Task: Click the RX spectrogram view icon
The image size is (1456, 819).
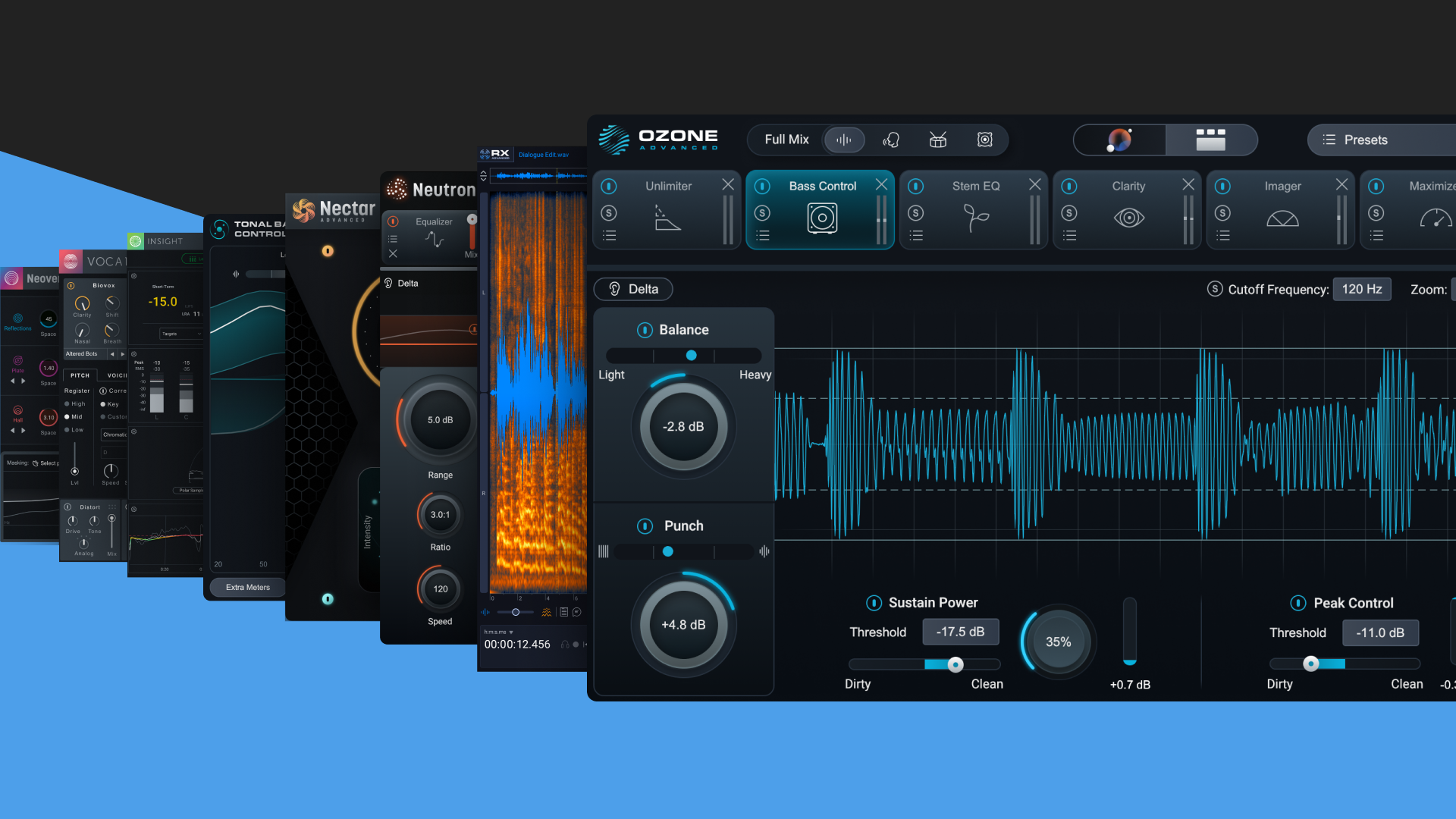Action: (546, 612)
